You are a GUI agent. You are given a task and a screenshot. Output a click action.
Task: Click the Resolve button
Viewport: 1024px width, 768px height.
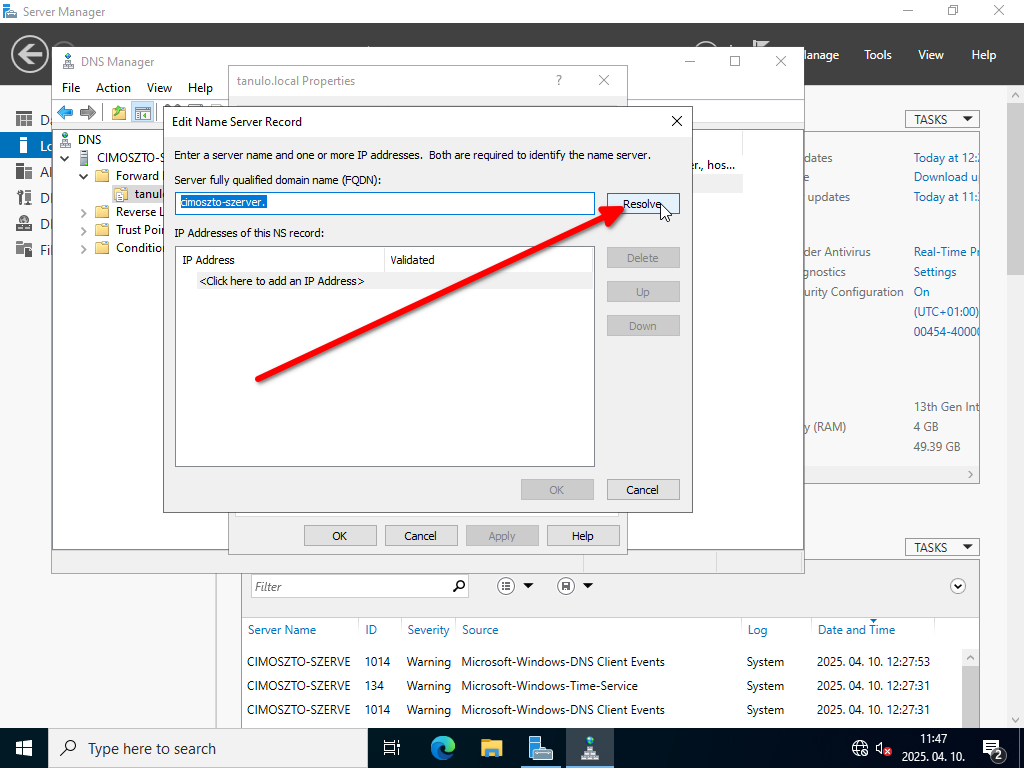coord(642,204)
